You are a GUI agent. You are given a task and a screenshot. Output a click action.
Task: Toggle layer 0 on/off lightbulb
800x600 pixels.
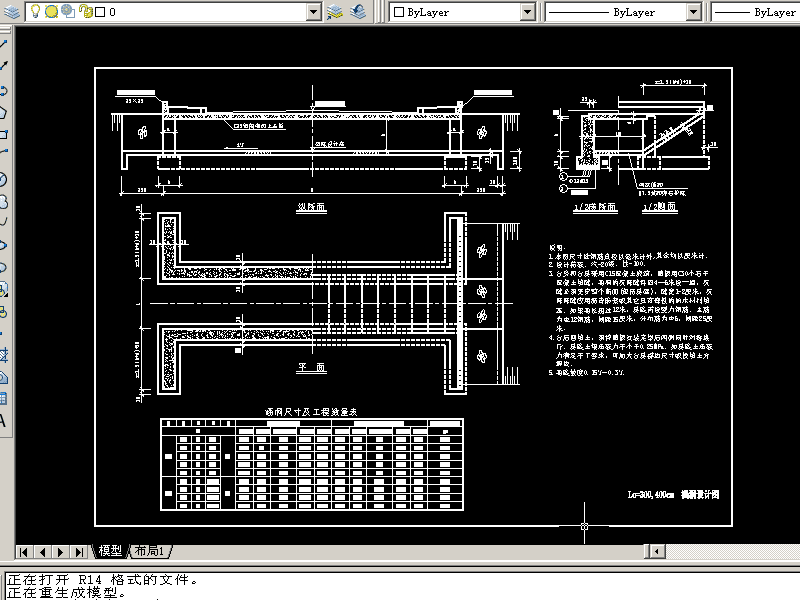click(x=35, y=11)
